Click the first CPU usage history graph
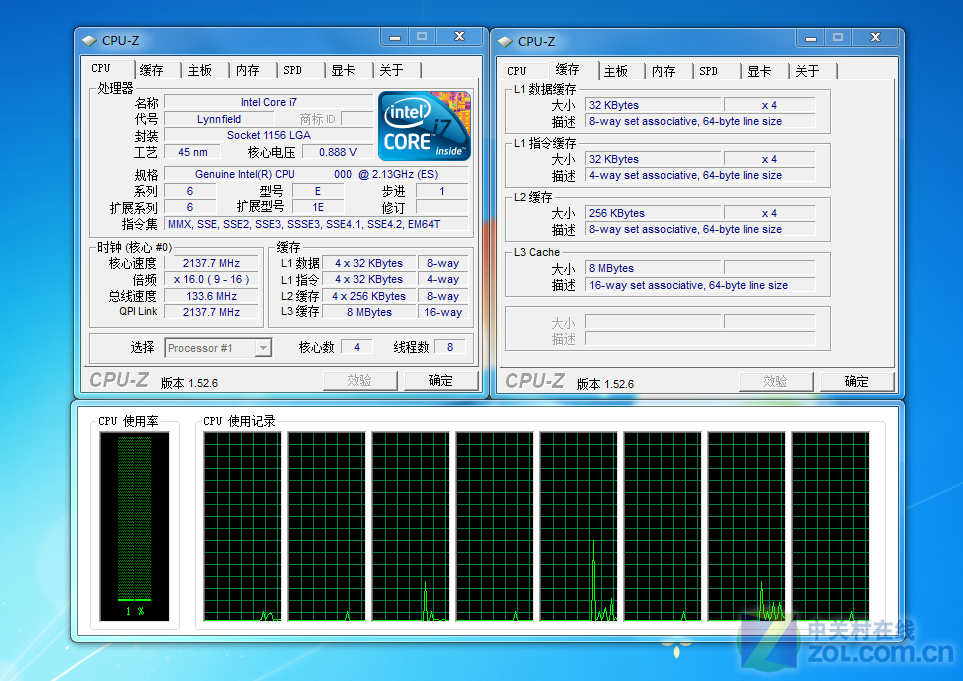 point(242,526)
